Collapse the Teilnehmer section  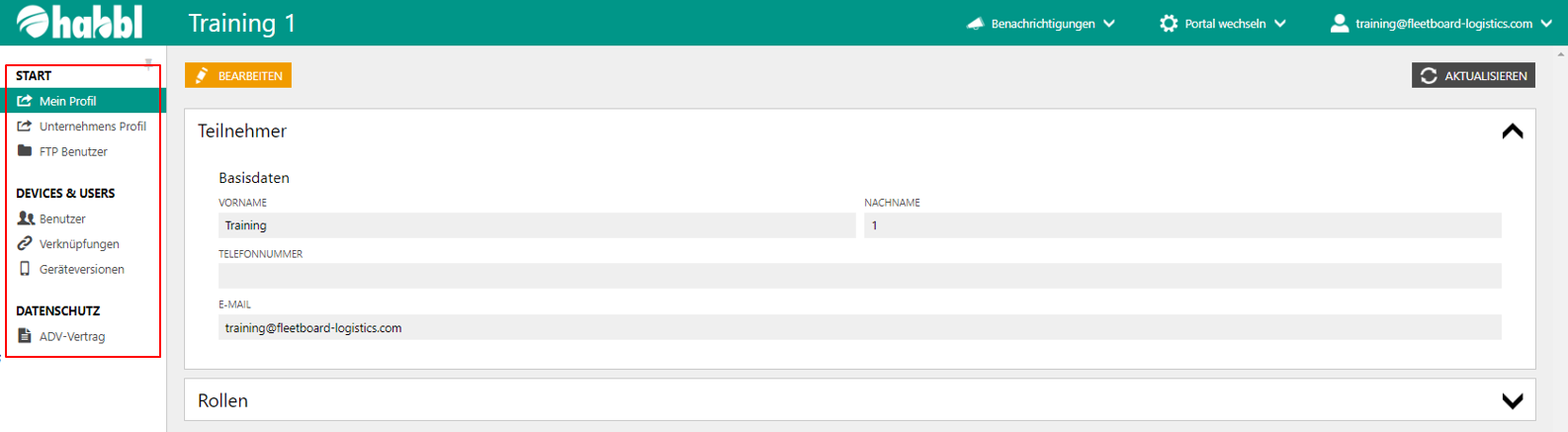click(1512, 131)
